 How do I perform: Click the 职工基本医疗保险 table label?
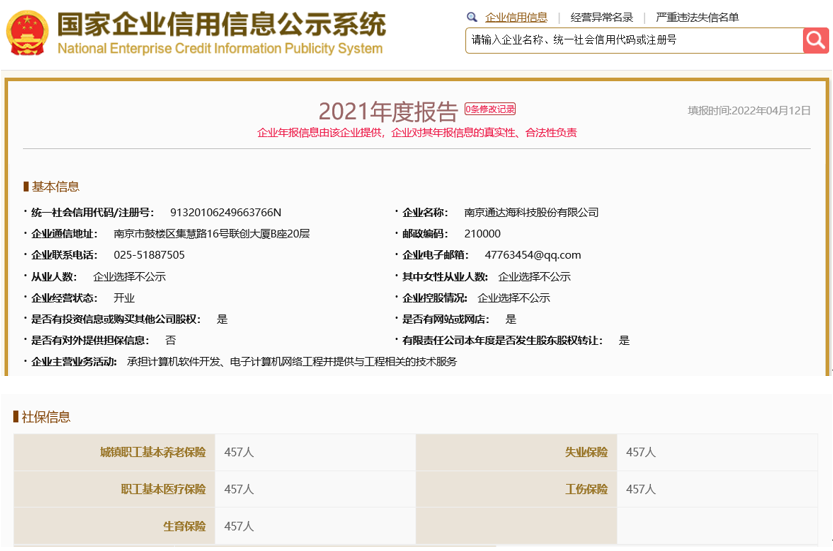tap(163, 489)
